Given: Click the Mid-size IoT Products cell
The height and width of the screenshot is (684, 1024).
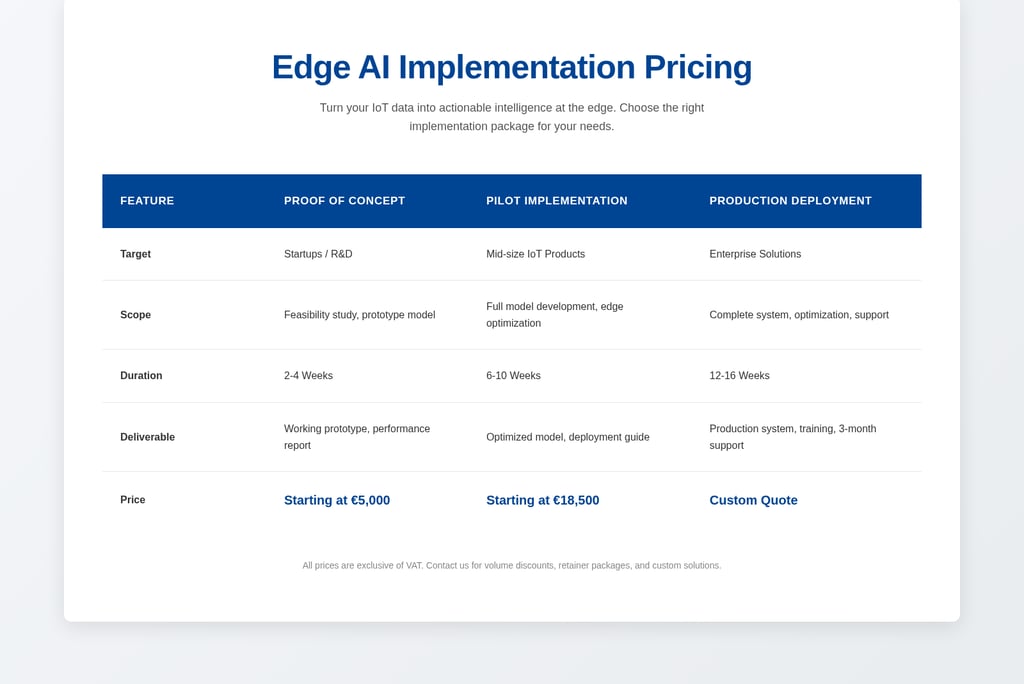Looking at the screenshot, I should (x=535, y=254).
